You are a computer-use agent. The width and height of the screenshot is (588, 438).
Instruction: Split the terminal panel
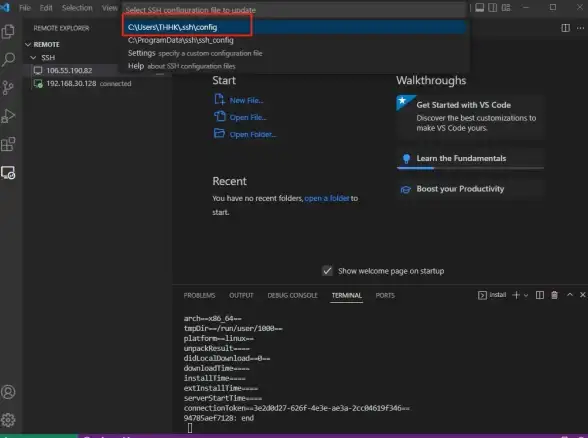[540, 295]
